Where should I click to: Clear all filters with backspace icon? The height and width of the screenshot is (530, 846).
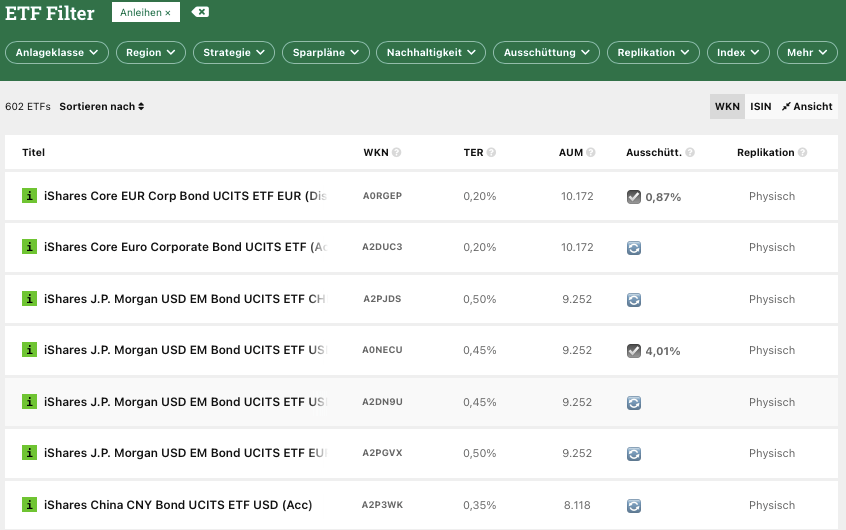click(200, 12)
